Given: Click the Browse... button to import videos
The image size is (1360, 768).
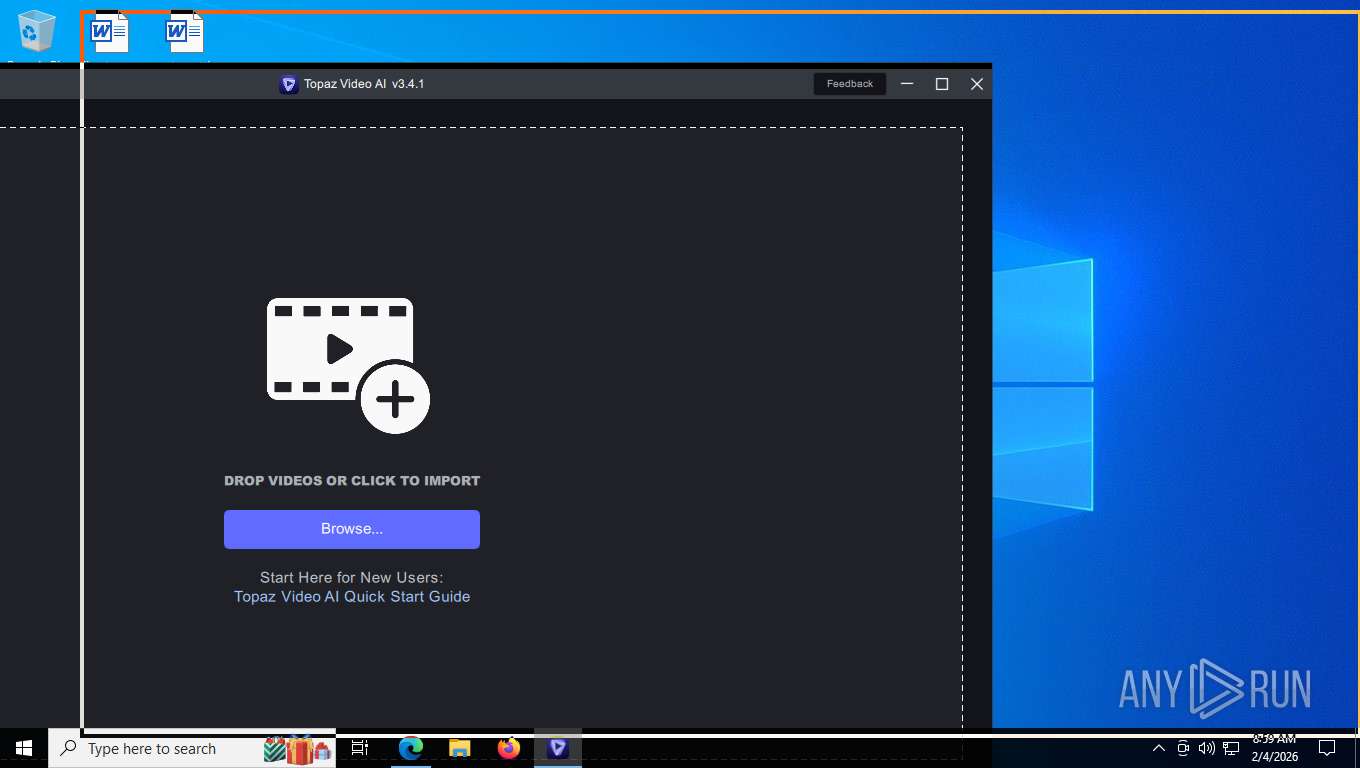Looking at the screenshot, I should [x=352, y=529].
